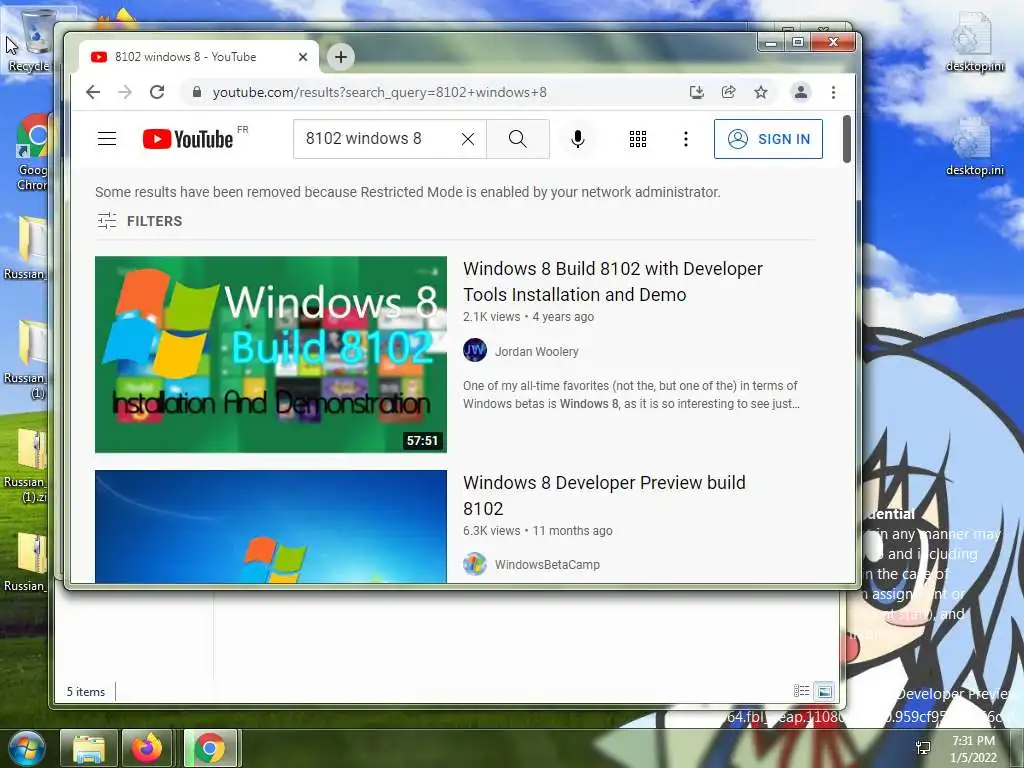The width and height of the screenshot is (1024, 768).
Task: Open Chrome profile avatar menu
Action: [801, 92]
